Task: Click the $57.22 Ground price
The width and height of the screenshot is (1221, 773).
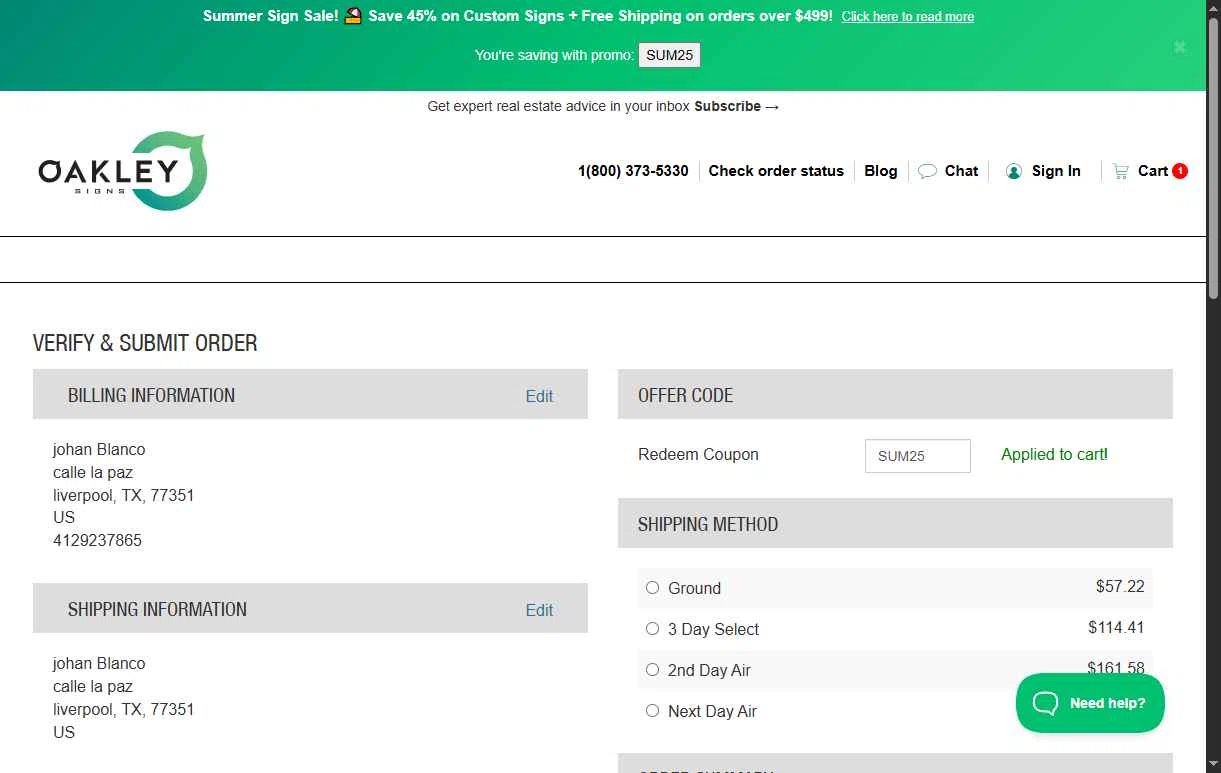Action: 1120,586
